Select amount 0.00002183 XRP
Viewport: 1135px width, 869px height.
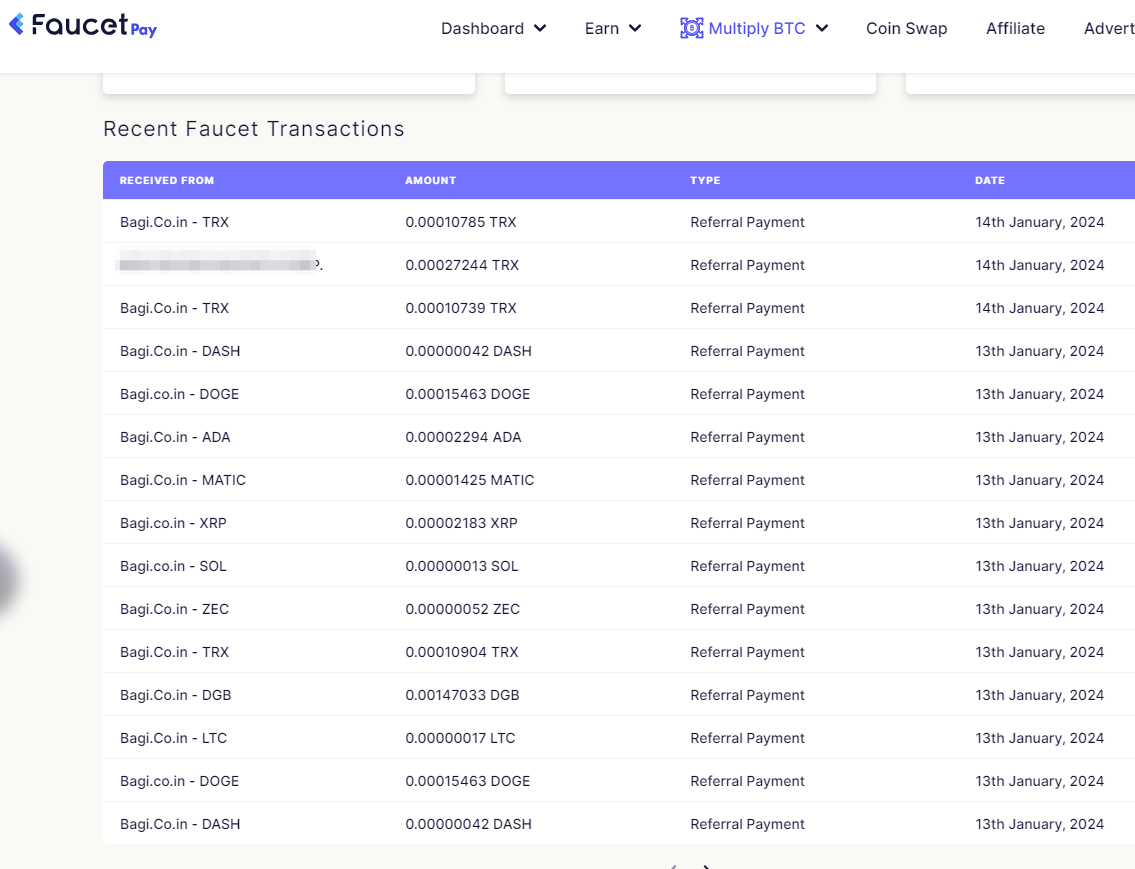(x=461, y=523)
